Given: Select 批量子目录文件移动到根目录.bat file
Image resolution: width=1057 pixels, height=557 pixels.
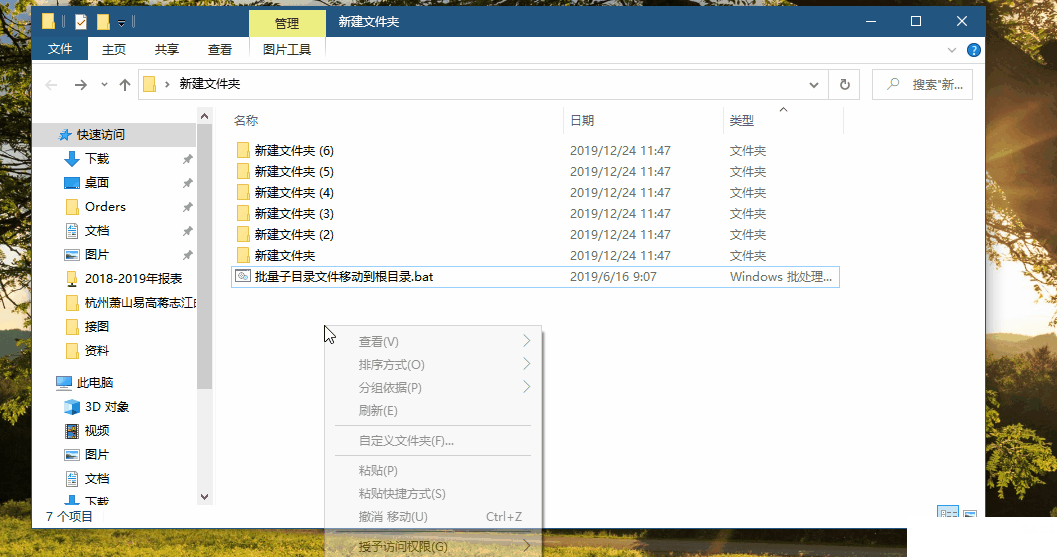Looking at the screenshot, I should 535,276.
